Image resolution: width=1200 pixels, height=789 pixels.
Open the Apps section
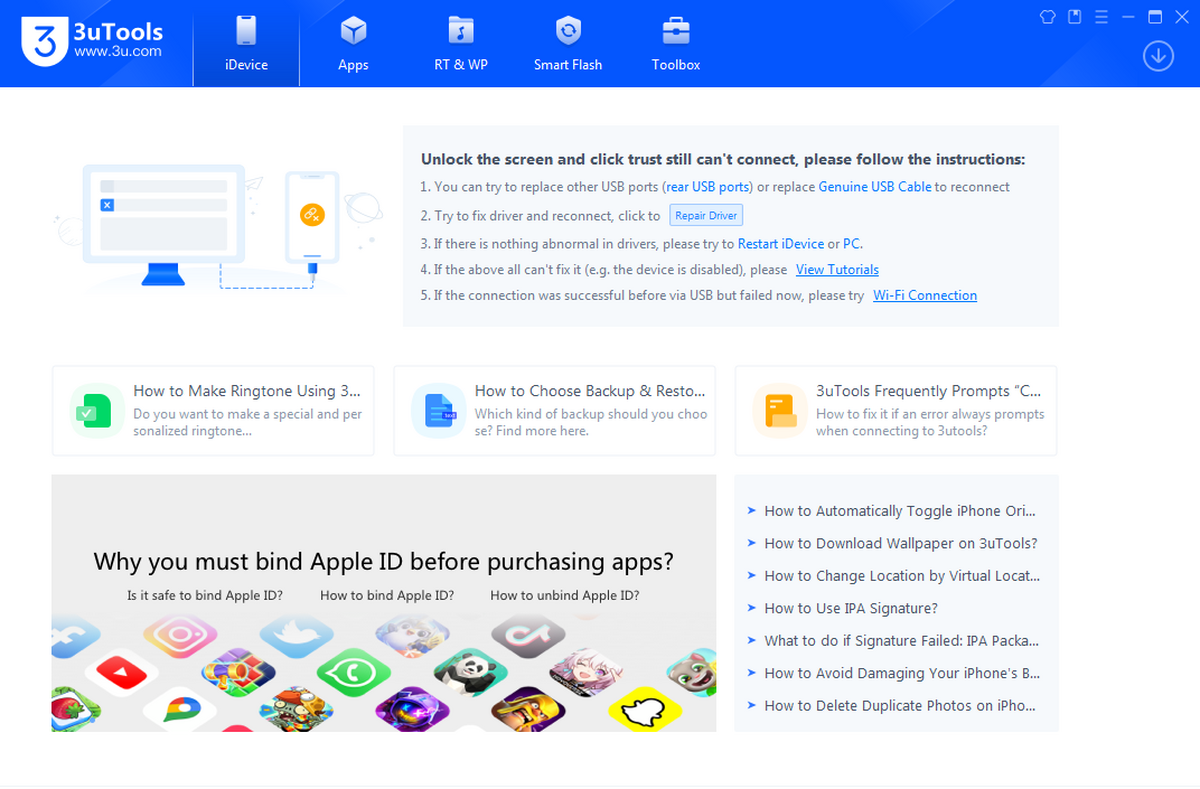point(353,45)
